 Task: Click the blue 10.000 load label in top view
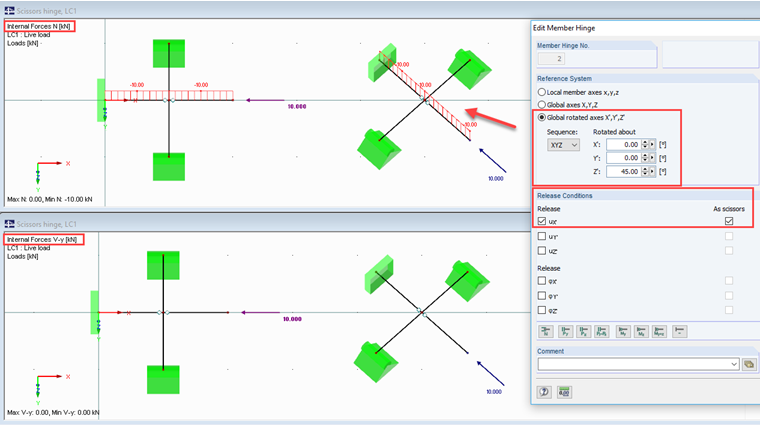(x=495, y=179)
